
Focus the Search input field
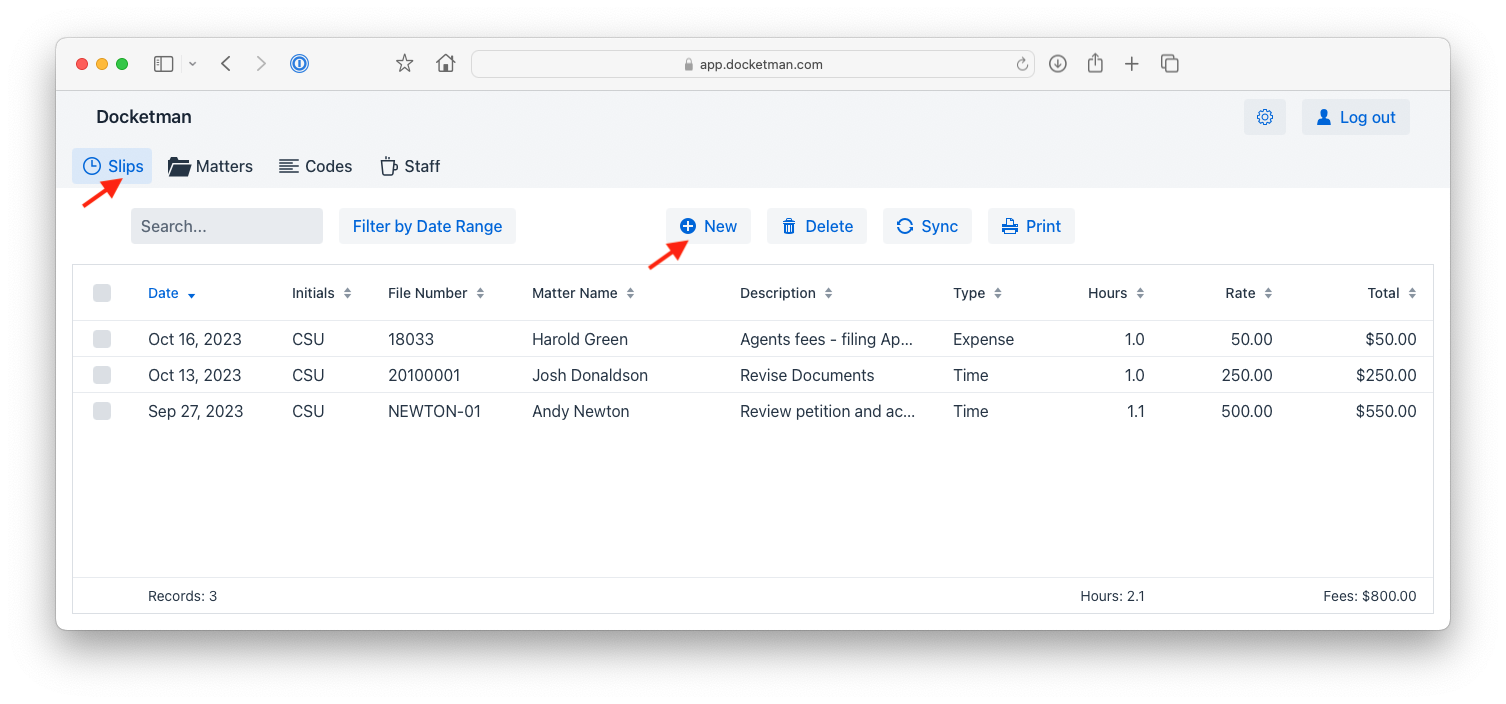(227, 226)
